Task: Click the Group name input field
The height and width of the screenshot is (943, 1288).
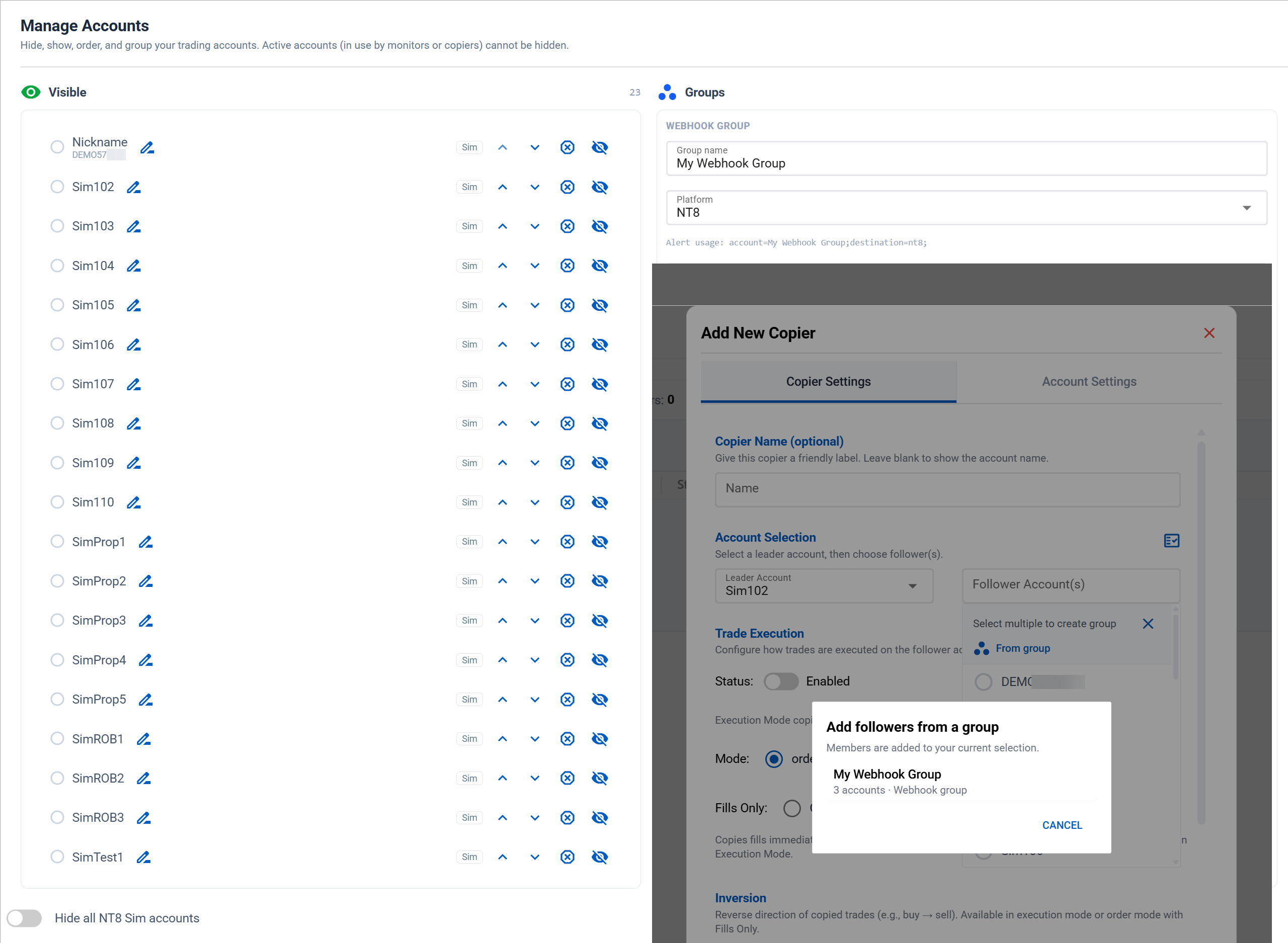Action: [x=967, y=158]
